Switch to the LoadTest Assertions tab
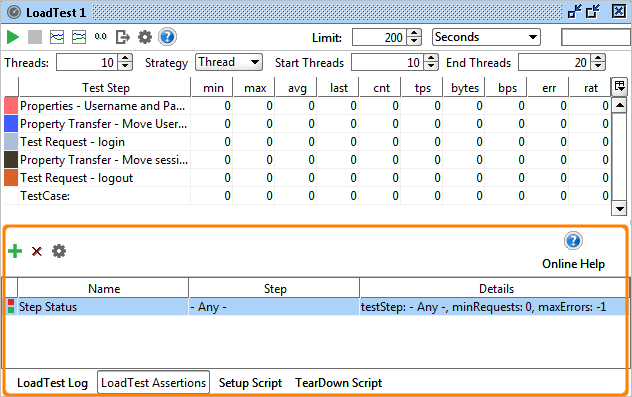This screenshot has width=632, height=397. (154, 382)
